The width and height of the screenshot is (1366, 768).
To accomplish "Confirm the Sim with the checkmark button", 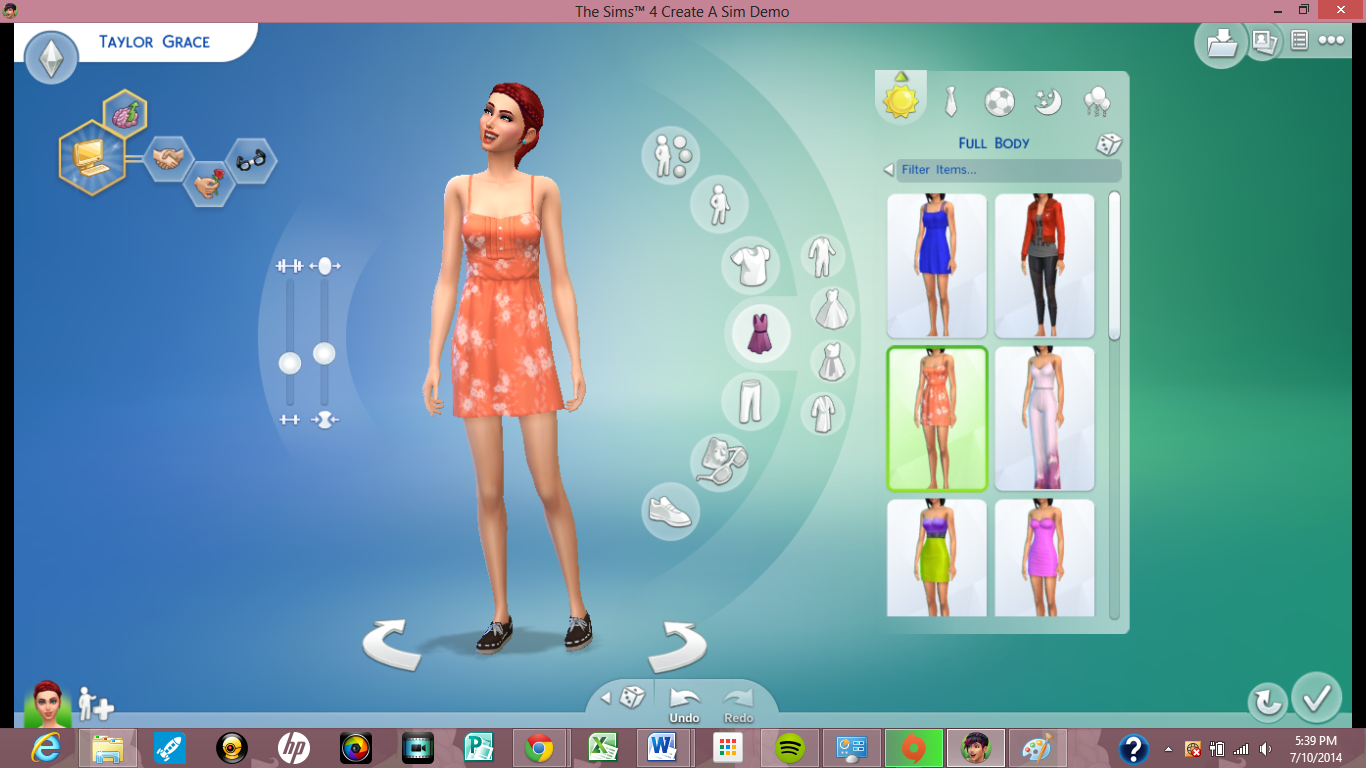I will pyautogui.click(x=1316, y=697).
